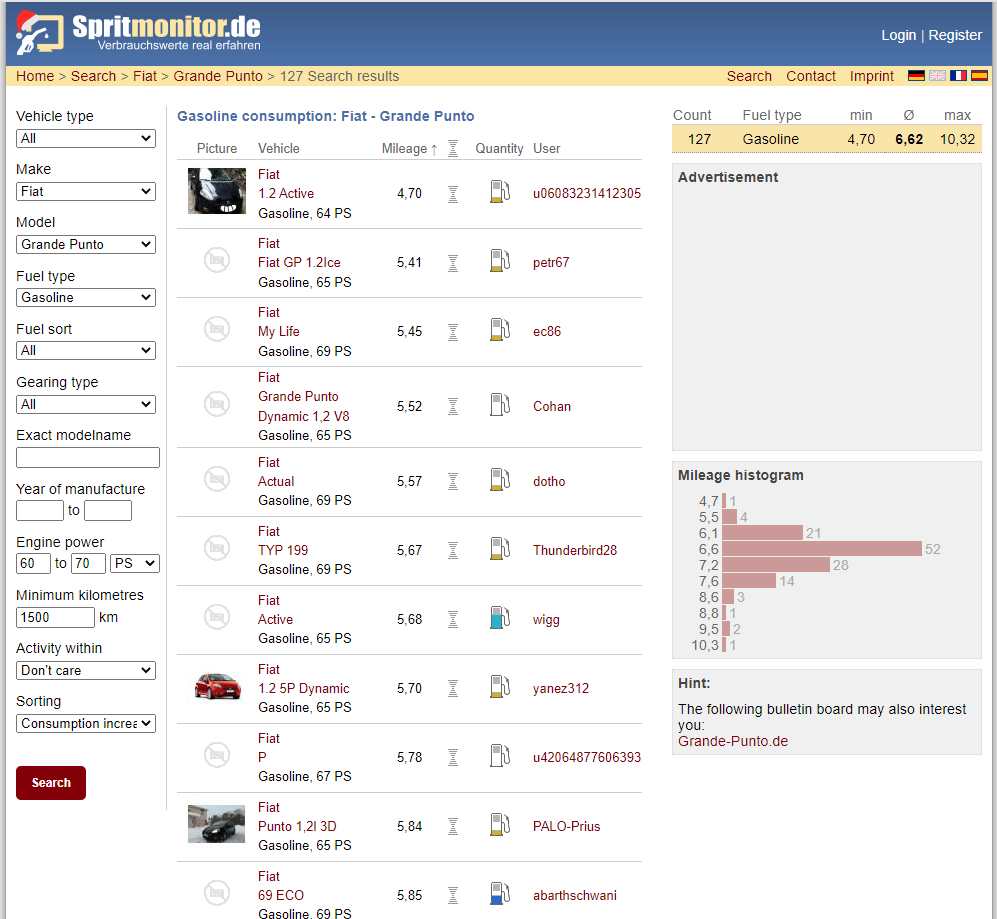Open red Fiat thumbnail of 1.2 5P Dynamic
Screen dimensions: 997x919
pos(217,687)
